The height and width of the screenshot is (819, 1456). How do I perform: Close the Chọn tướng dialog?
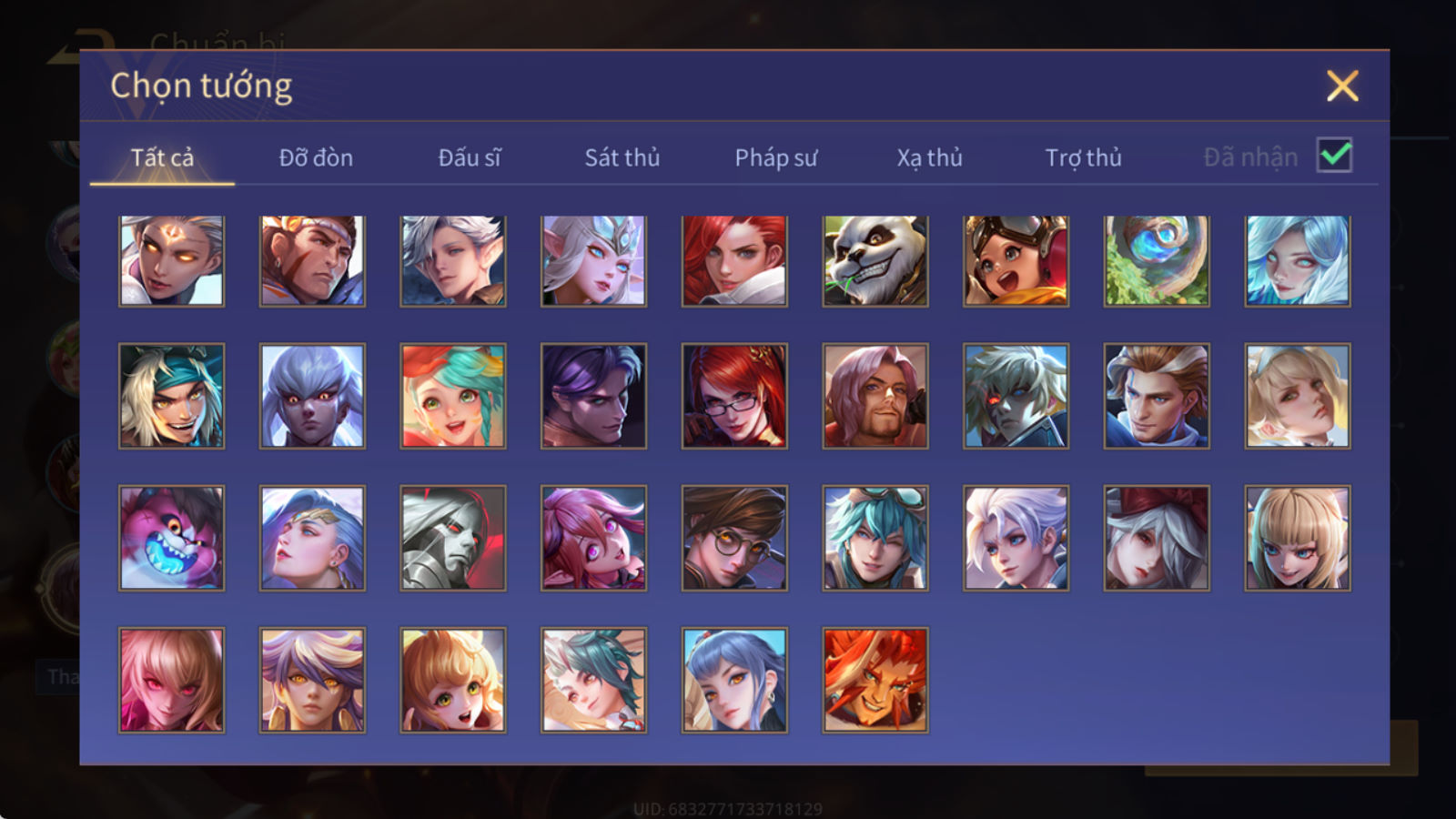(x=1342, y=86)
